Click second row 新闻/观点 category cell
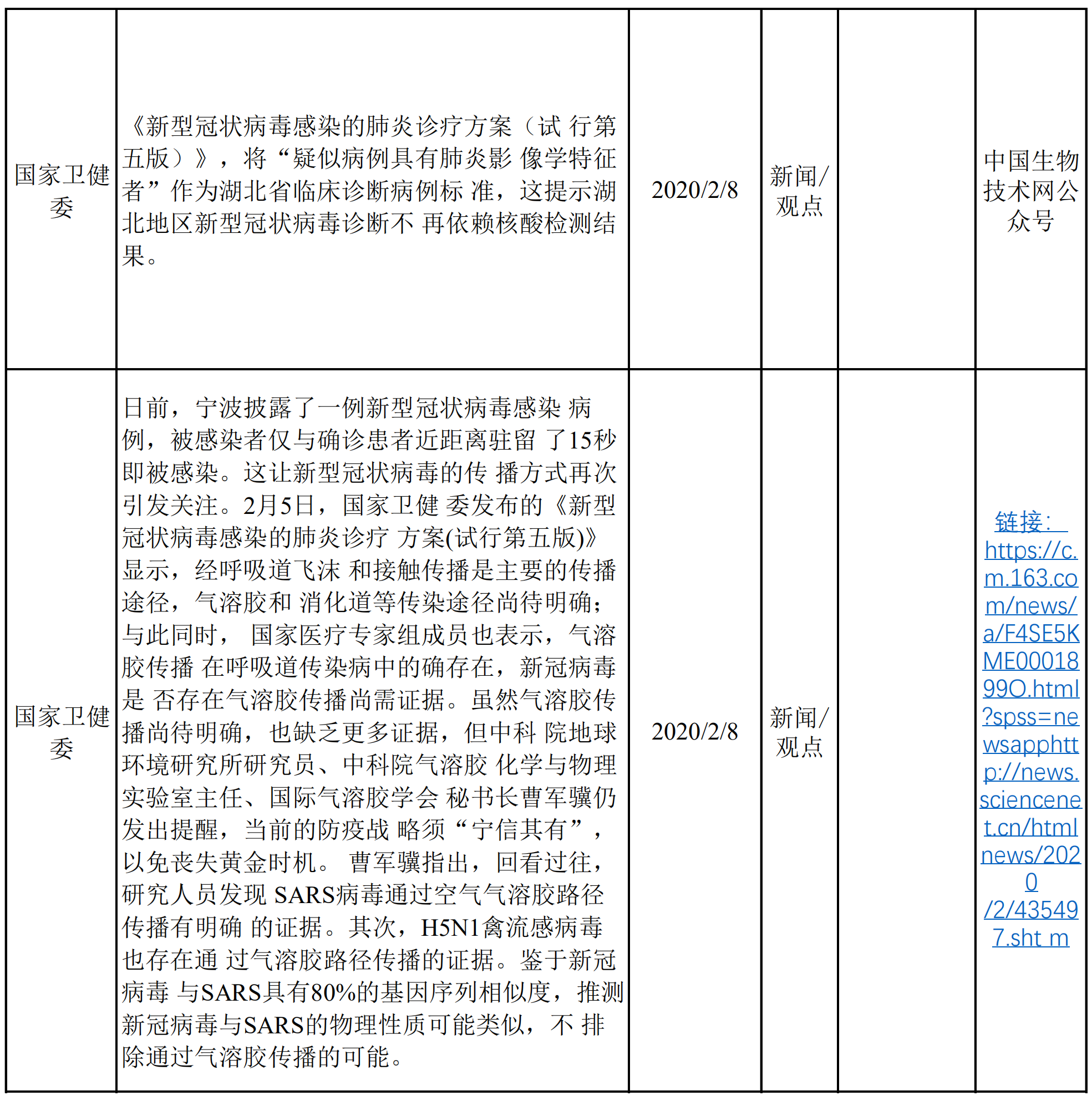This screenshot has height=1101, width=1092. (799, 732)
